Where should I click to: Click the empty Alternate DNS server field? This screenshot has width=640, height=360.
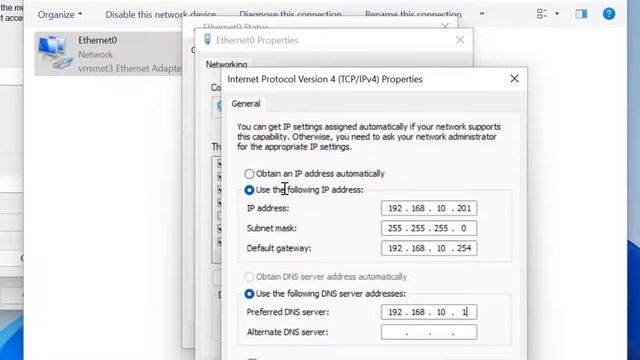[429, 332]
